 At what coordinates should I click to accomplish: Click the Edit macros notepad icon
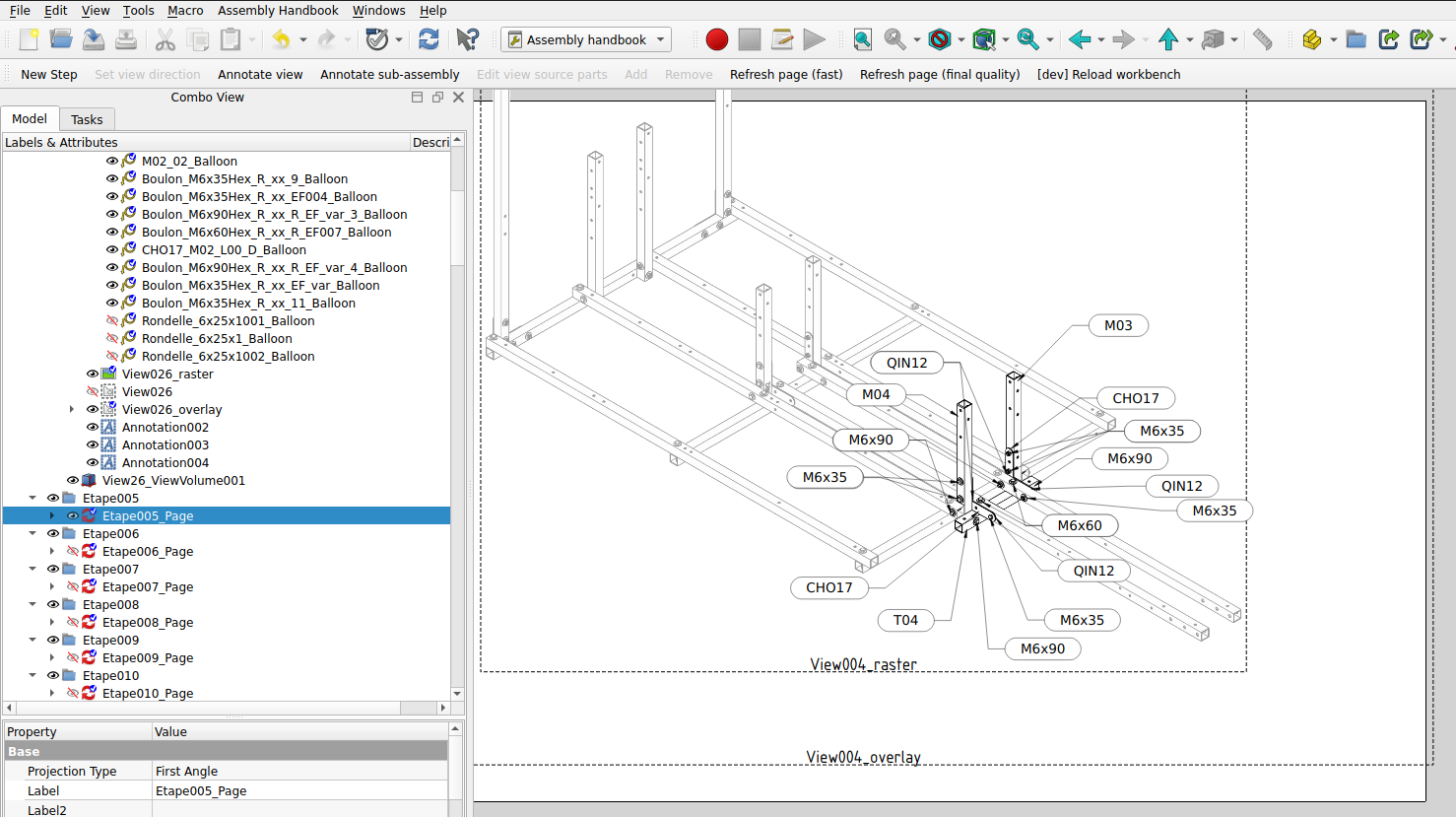782,39
